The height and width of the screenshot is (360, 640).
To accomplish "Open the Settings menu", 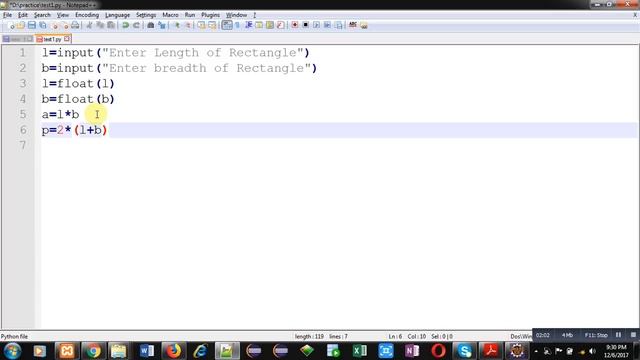I will click(146, 15).
